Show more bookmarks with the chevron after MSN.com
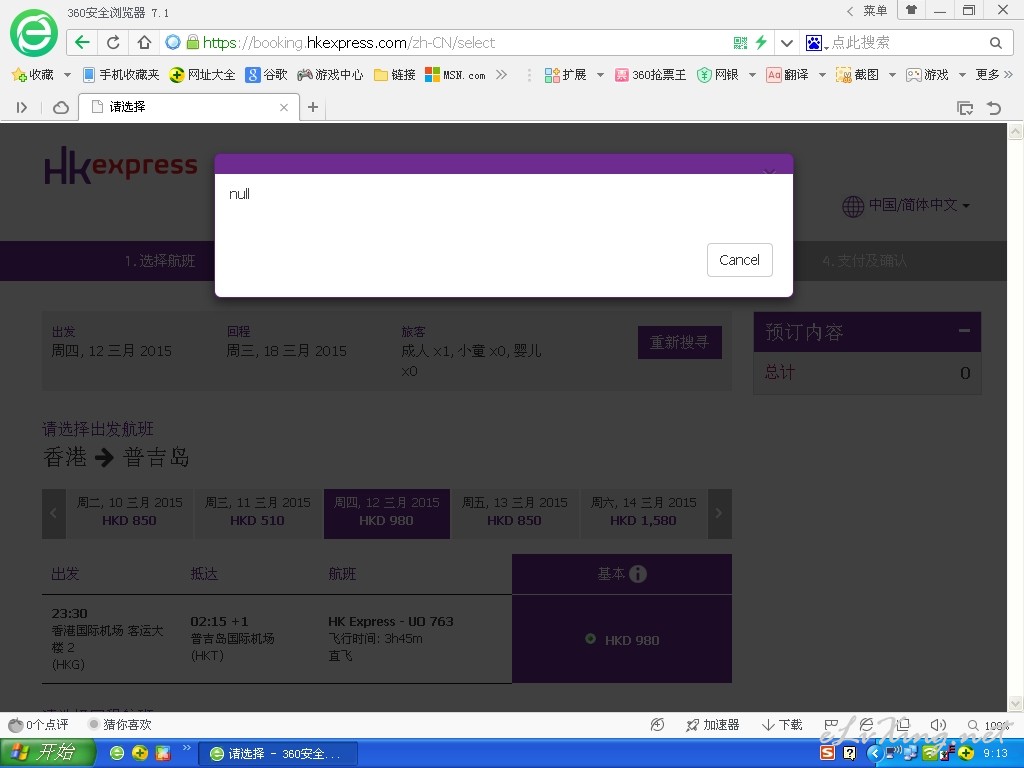The height and width of the screenshot is (768, 1024). click(501, 74)
